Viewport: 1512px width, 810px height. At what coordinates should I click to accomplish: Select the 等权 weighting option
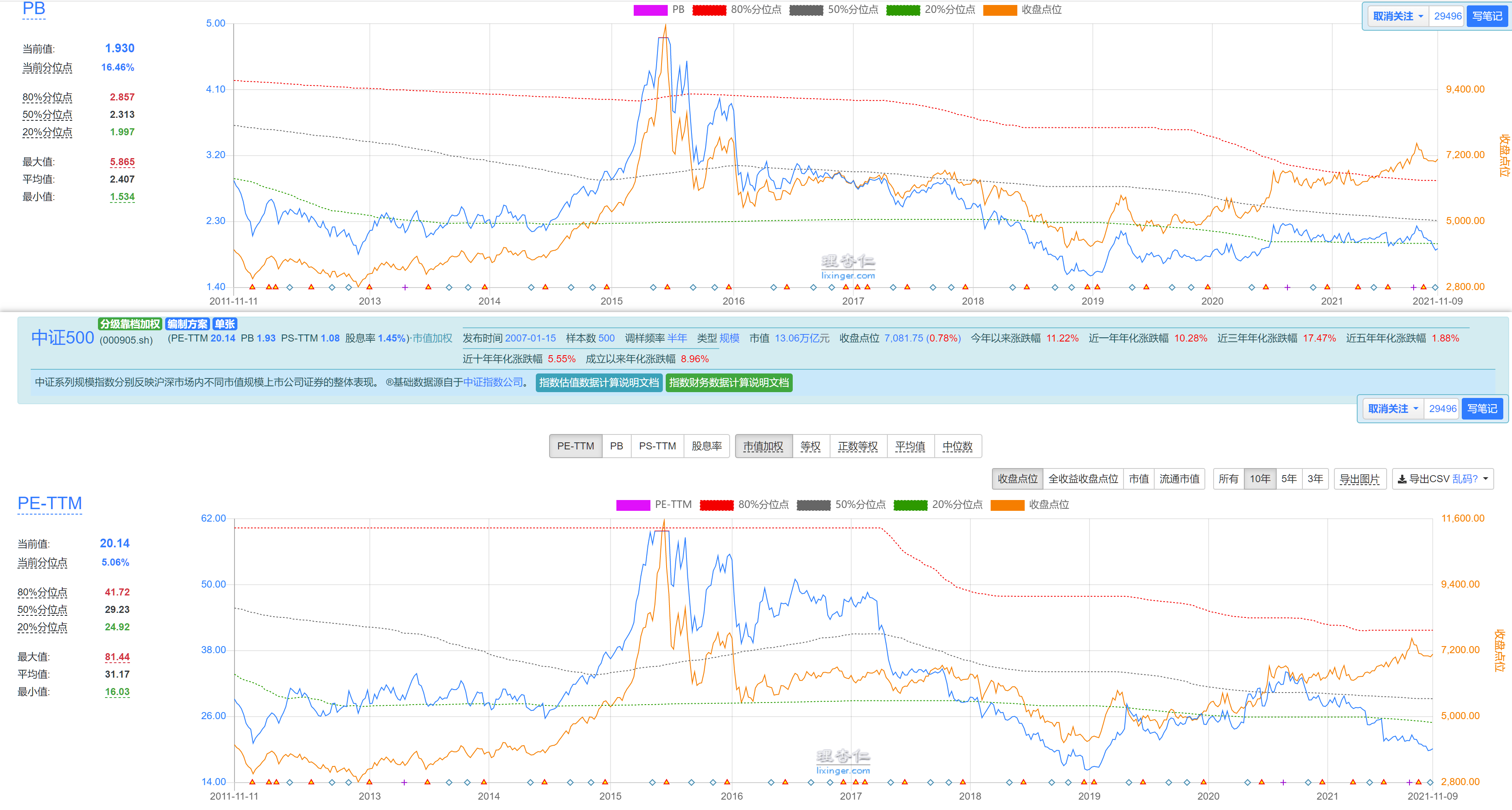810,446
